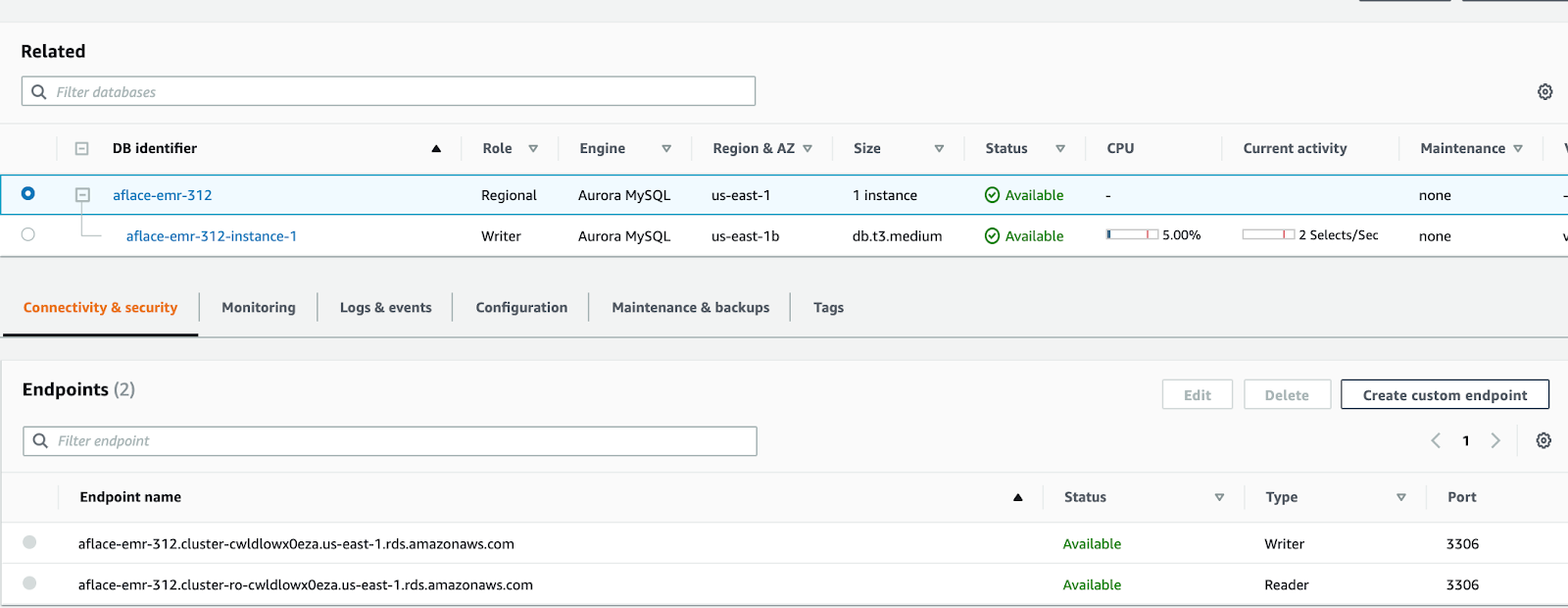Open endpoints Status column sort dropdown
Screen dimensions: 1568x608
(1219, 497)
